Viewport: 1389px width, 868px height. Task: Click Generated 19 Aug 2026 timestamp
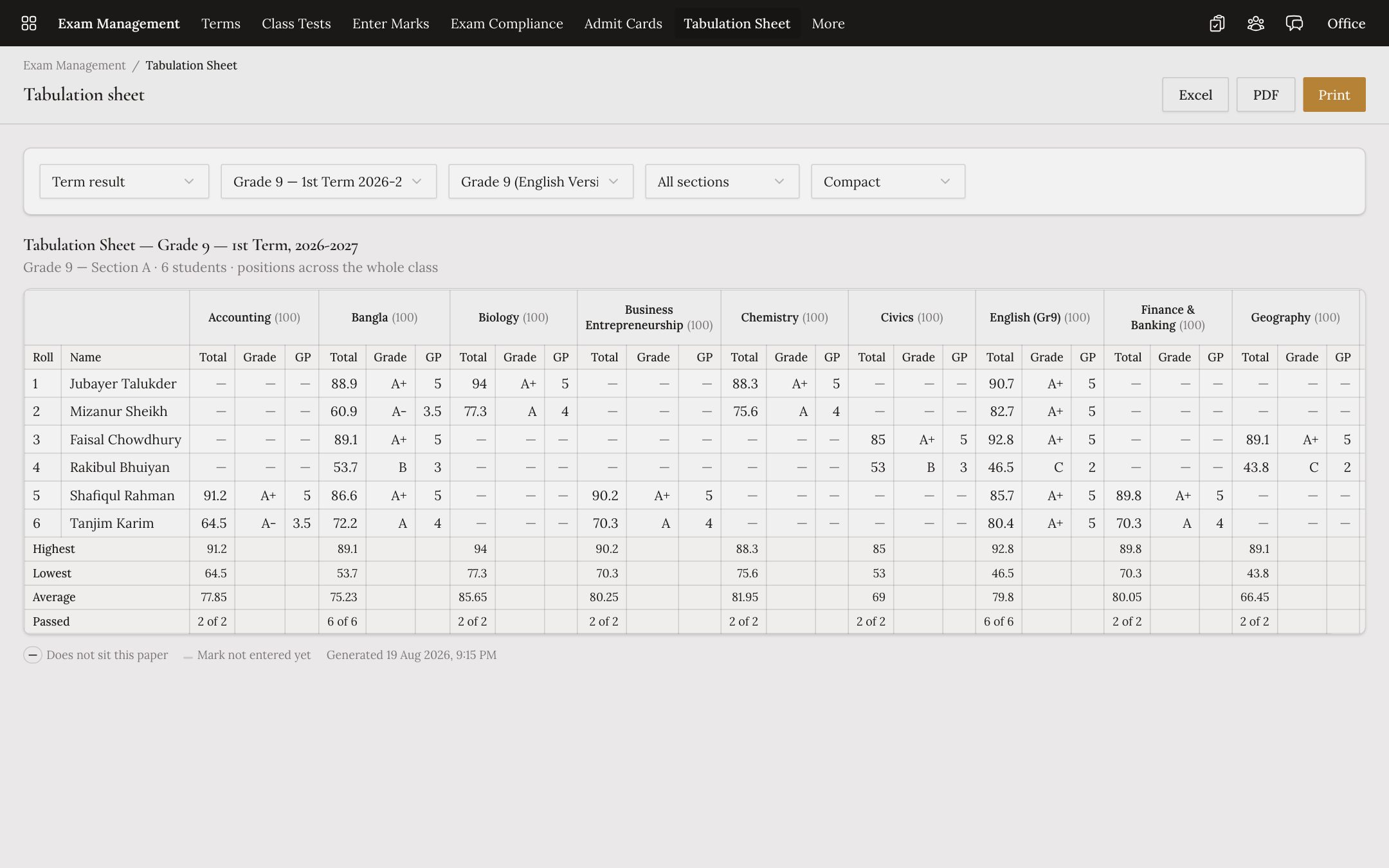click(412, 655)
